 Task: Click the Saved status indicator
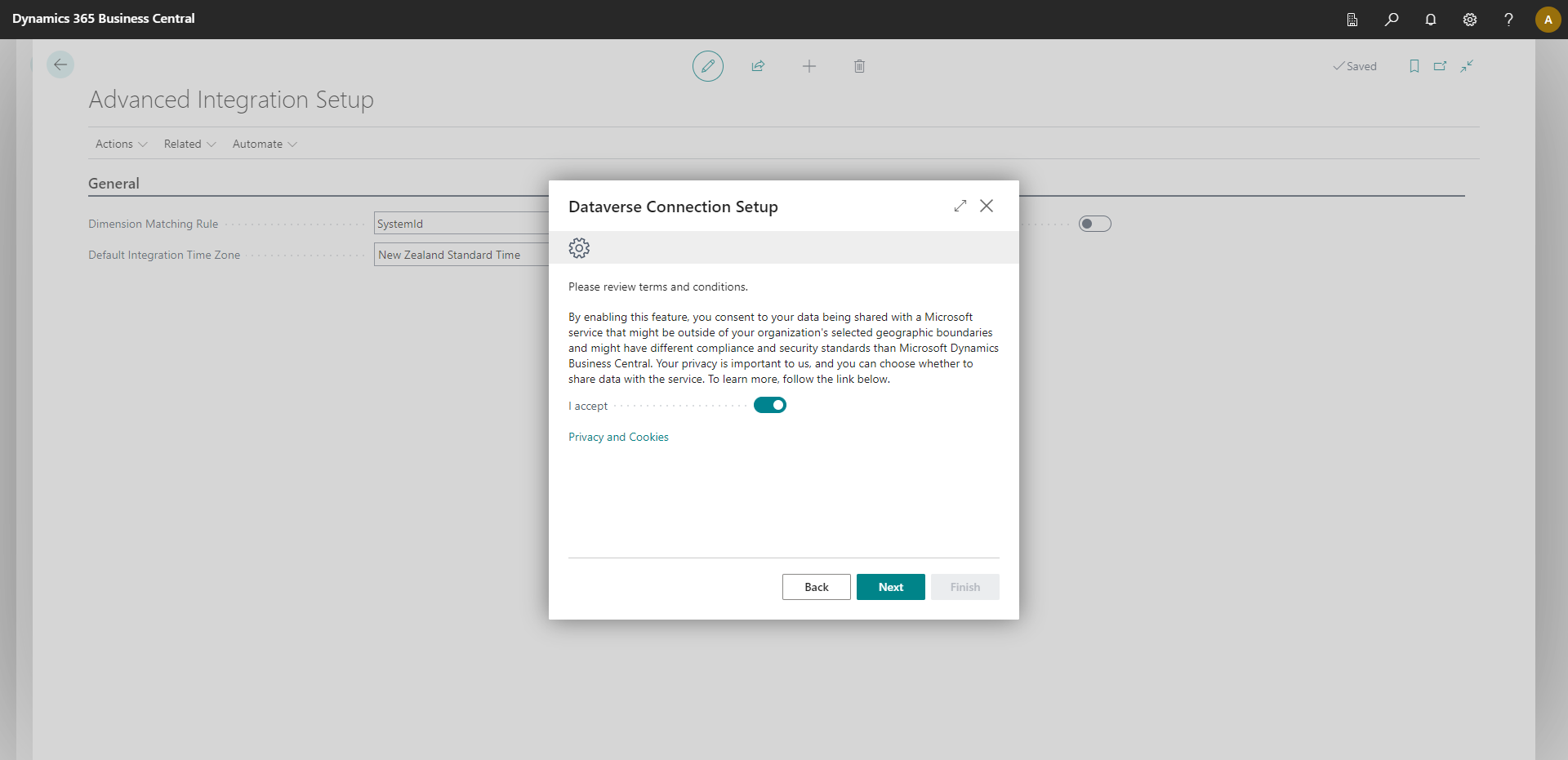coord(1355,66)
